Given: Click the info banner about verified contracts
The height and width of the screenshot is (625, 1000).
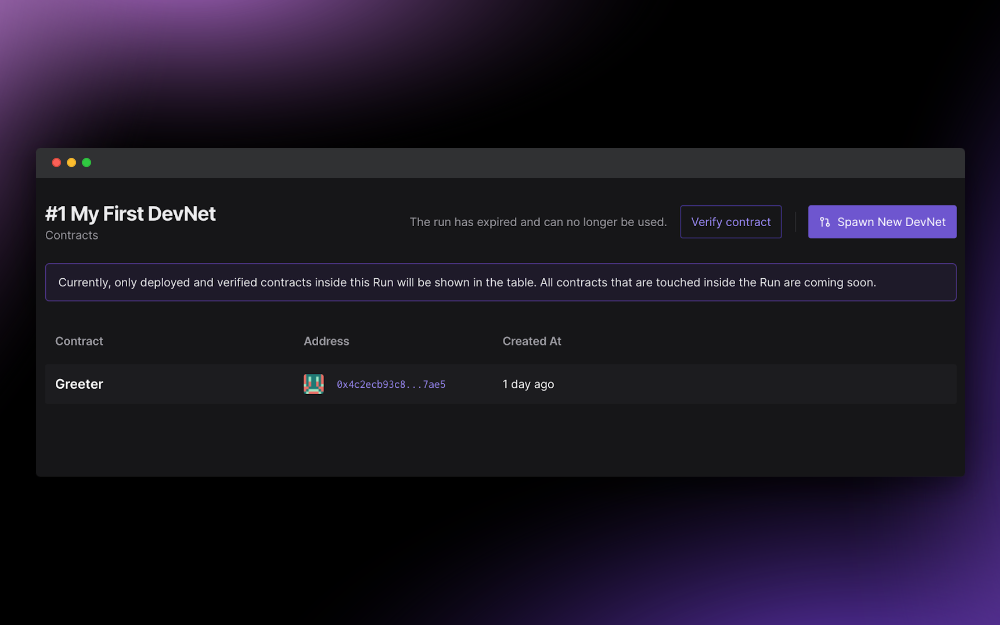Looking at the screenshot, I should pyautogui.click(x=501, y=282).
